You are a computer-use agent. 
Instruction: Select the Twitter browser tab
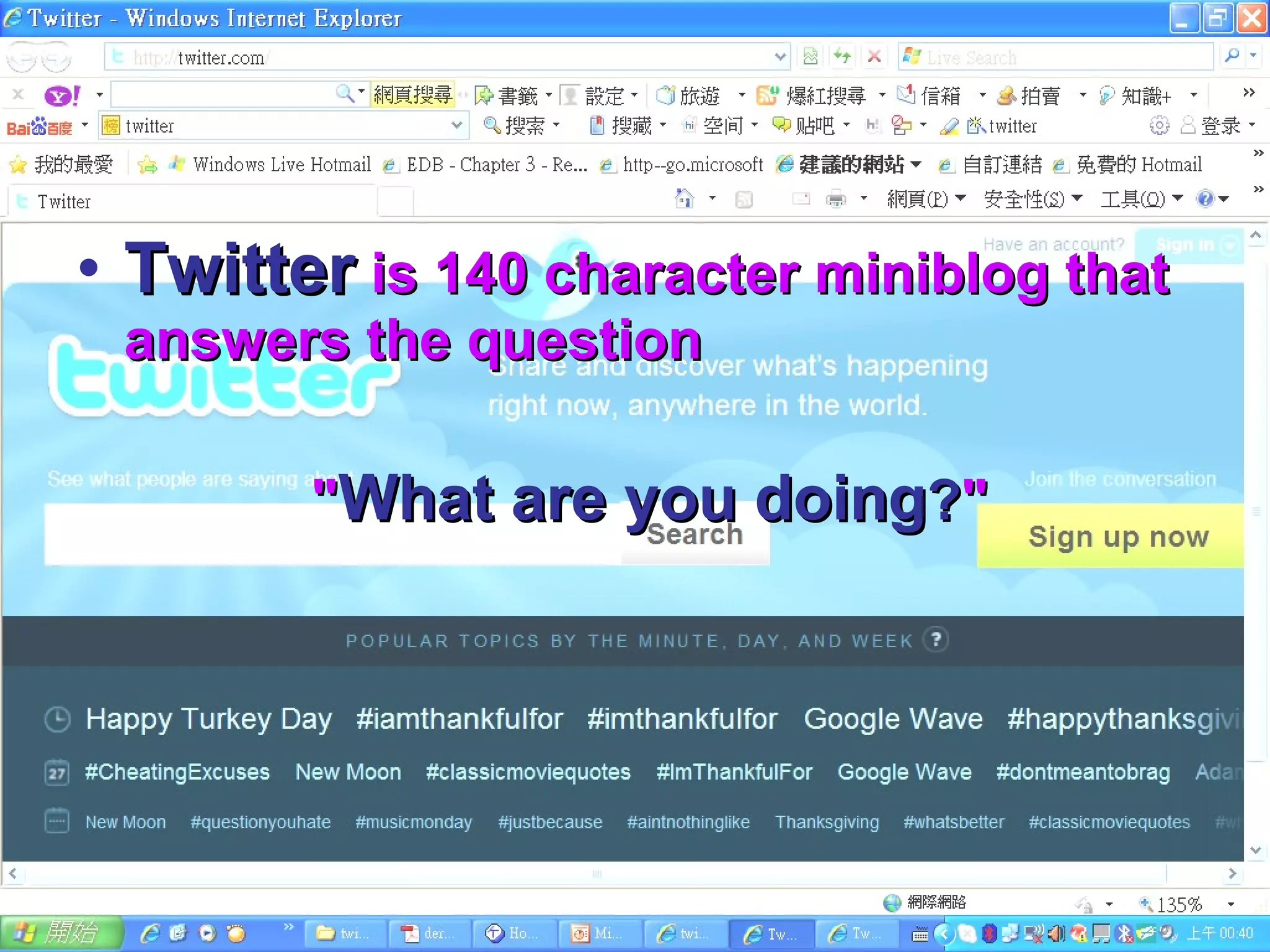64,202
